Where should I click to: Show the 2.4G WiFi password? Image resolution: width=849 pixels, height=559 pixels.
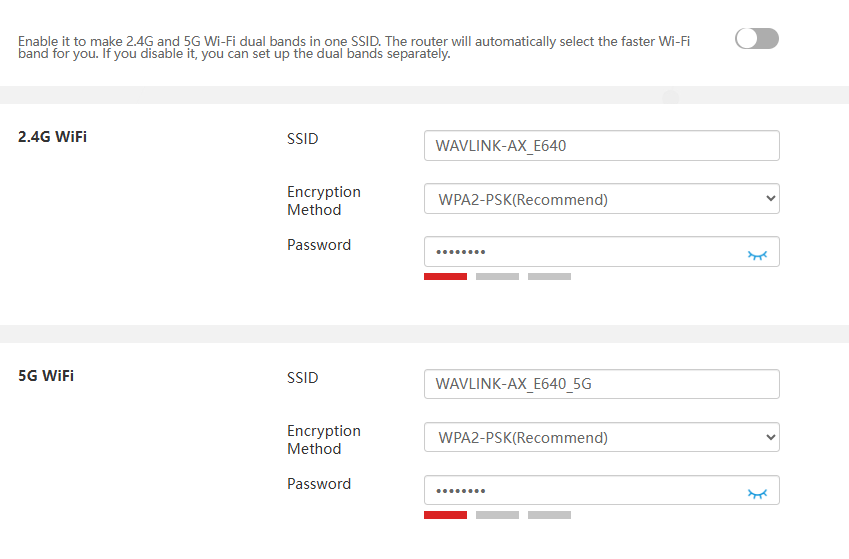(757, 255)
